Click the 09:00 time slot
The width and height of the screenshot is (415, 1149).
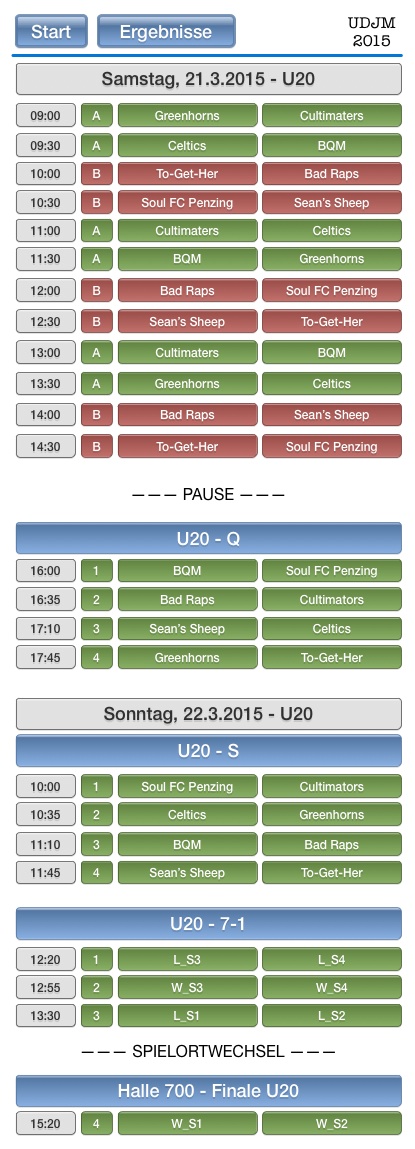[45, 116]
